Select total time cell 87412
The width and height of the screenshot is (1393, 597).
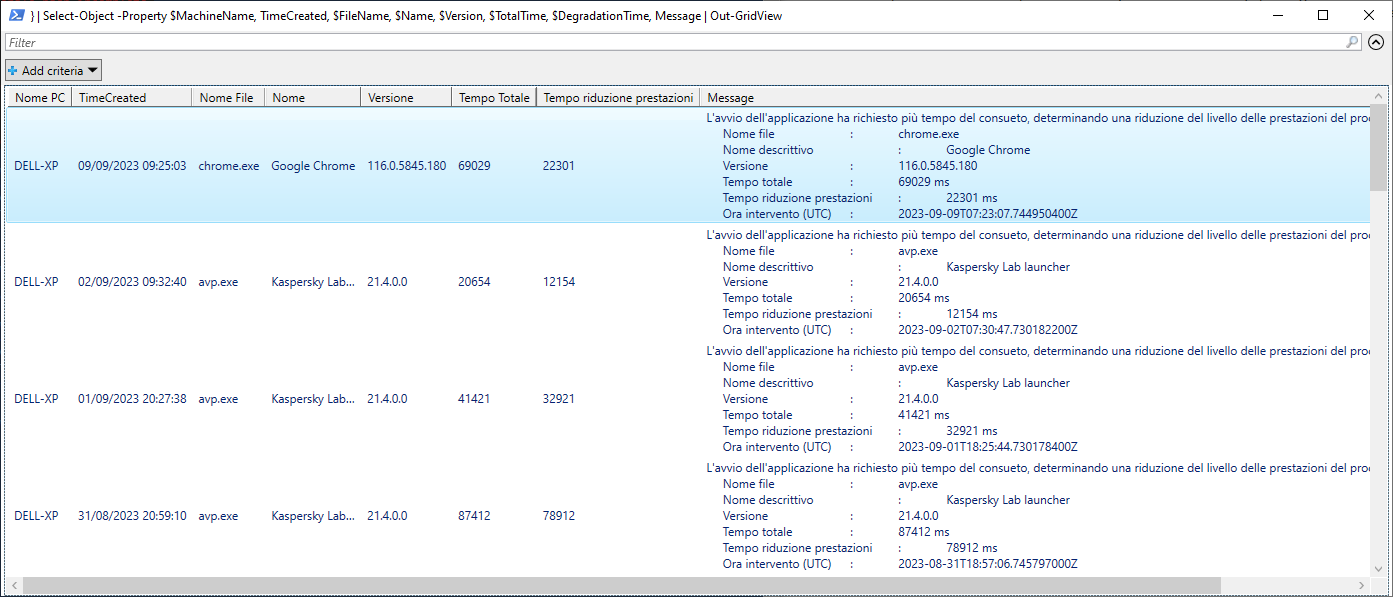474,516
